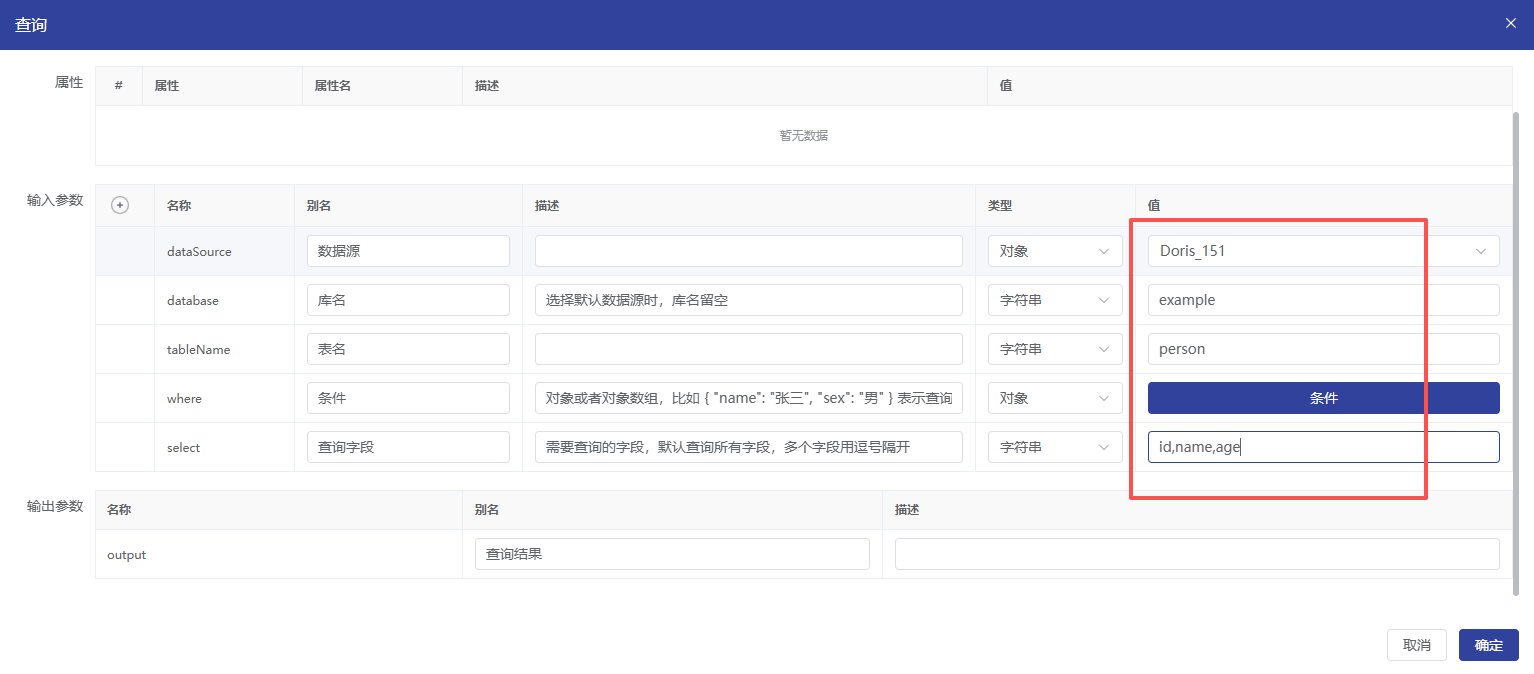Viewport: 1534px width, 674px height.
Task: Close the query dialog with X icon
Action: (1510, 23)
